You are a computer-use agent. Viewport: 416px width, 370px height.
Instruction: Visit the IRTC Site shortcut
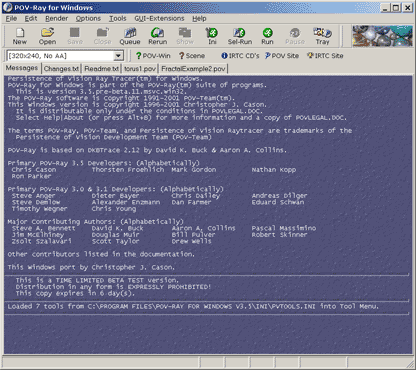pos(325,56)
